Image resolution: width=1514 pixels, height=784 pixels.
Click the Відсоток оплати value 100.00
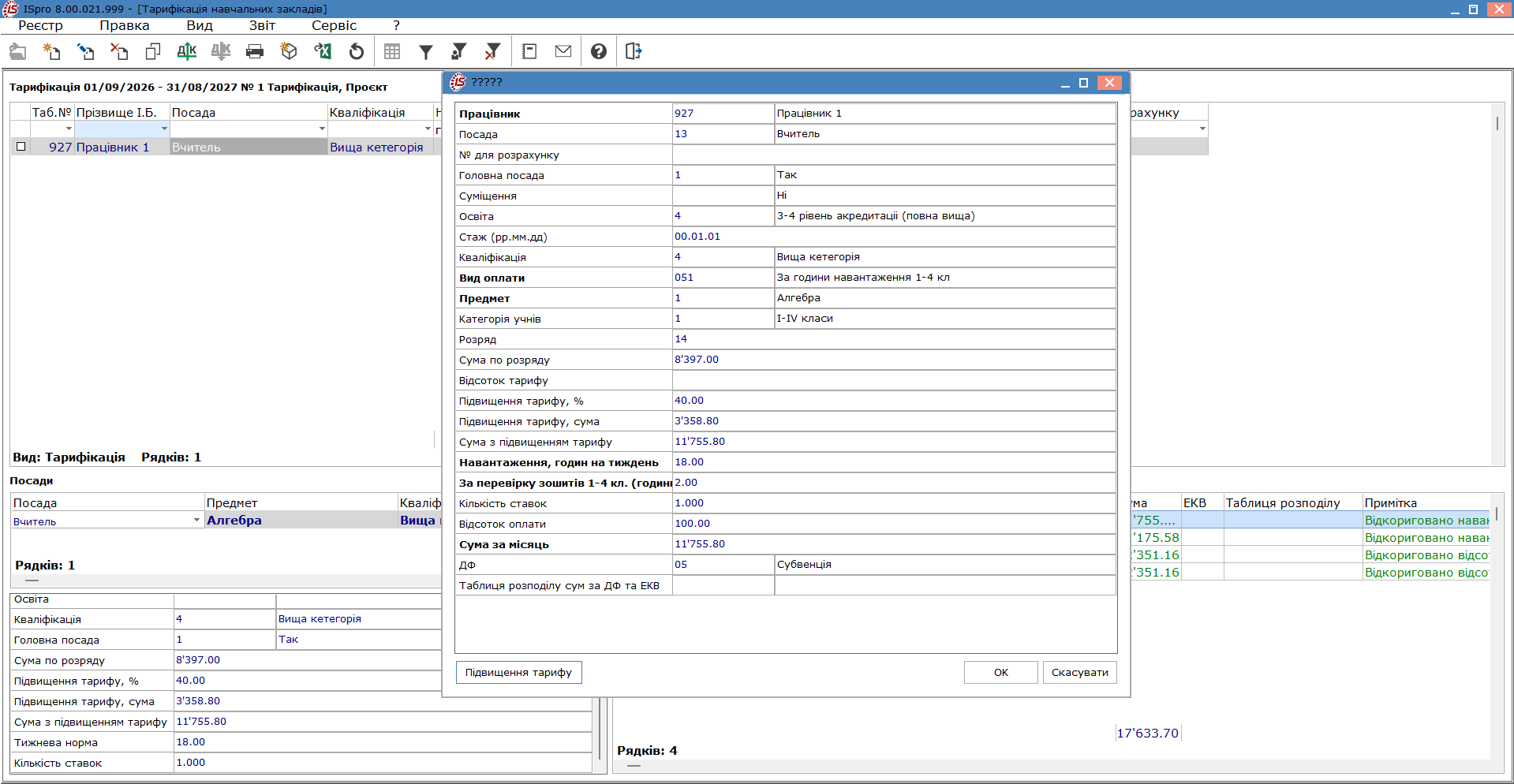tap(894, 524)
